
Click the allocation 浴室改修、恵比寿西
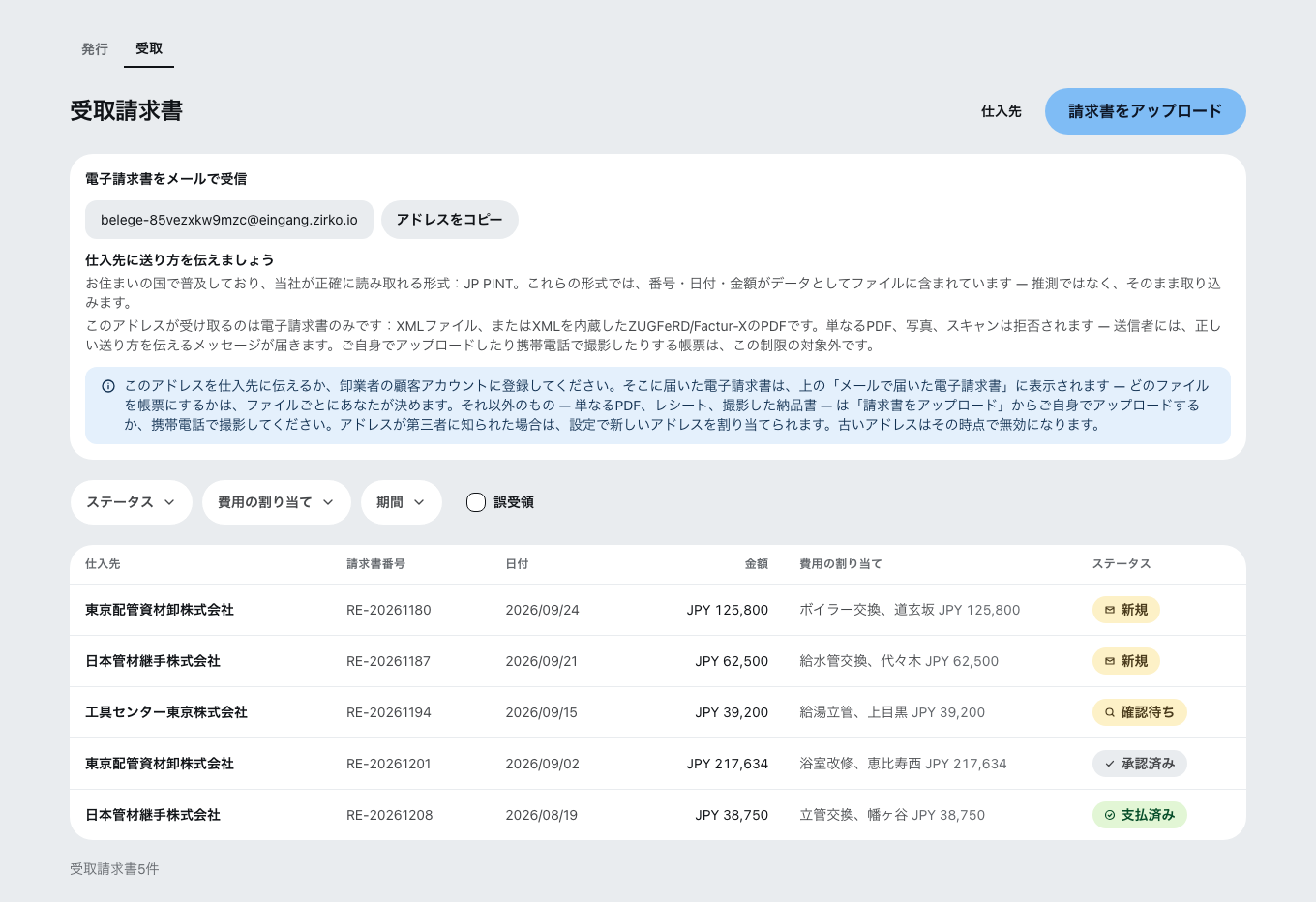[x=860, y=764]
